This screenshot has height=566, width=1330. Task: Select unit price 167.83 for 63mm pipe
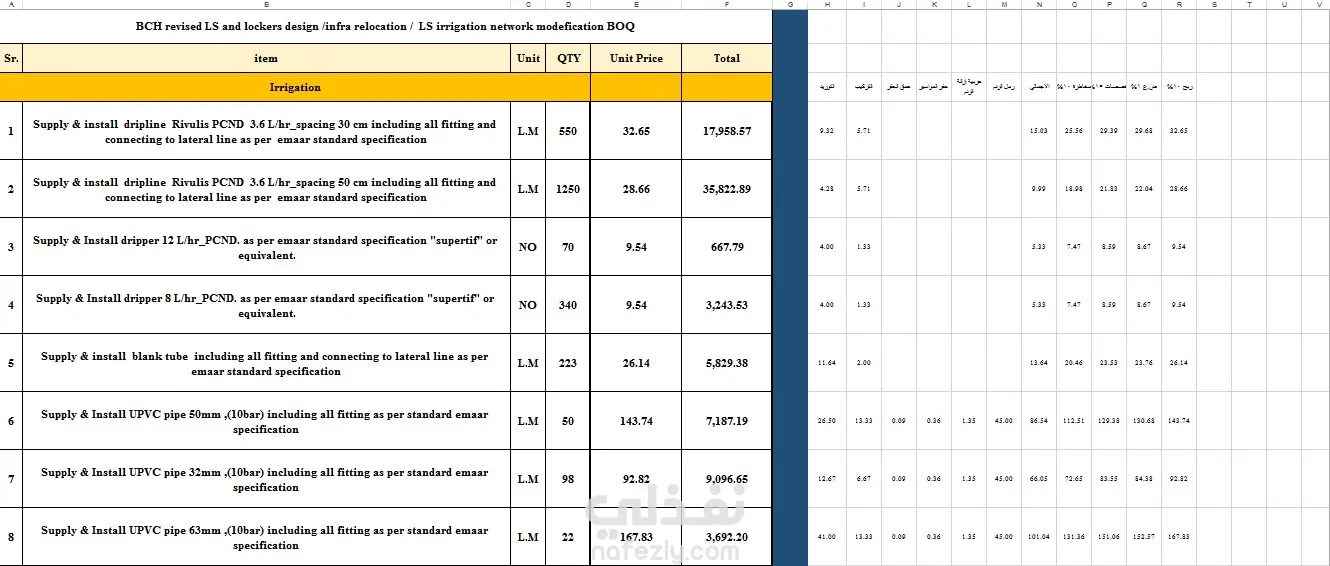click(636, 537)
